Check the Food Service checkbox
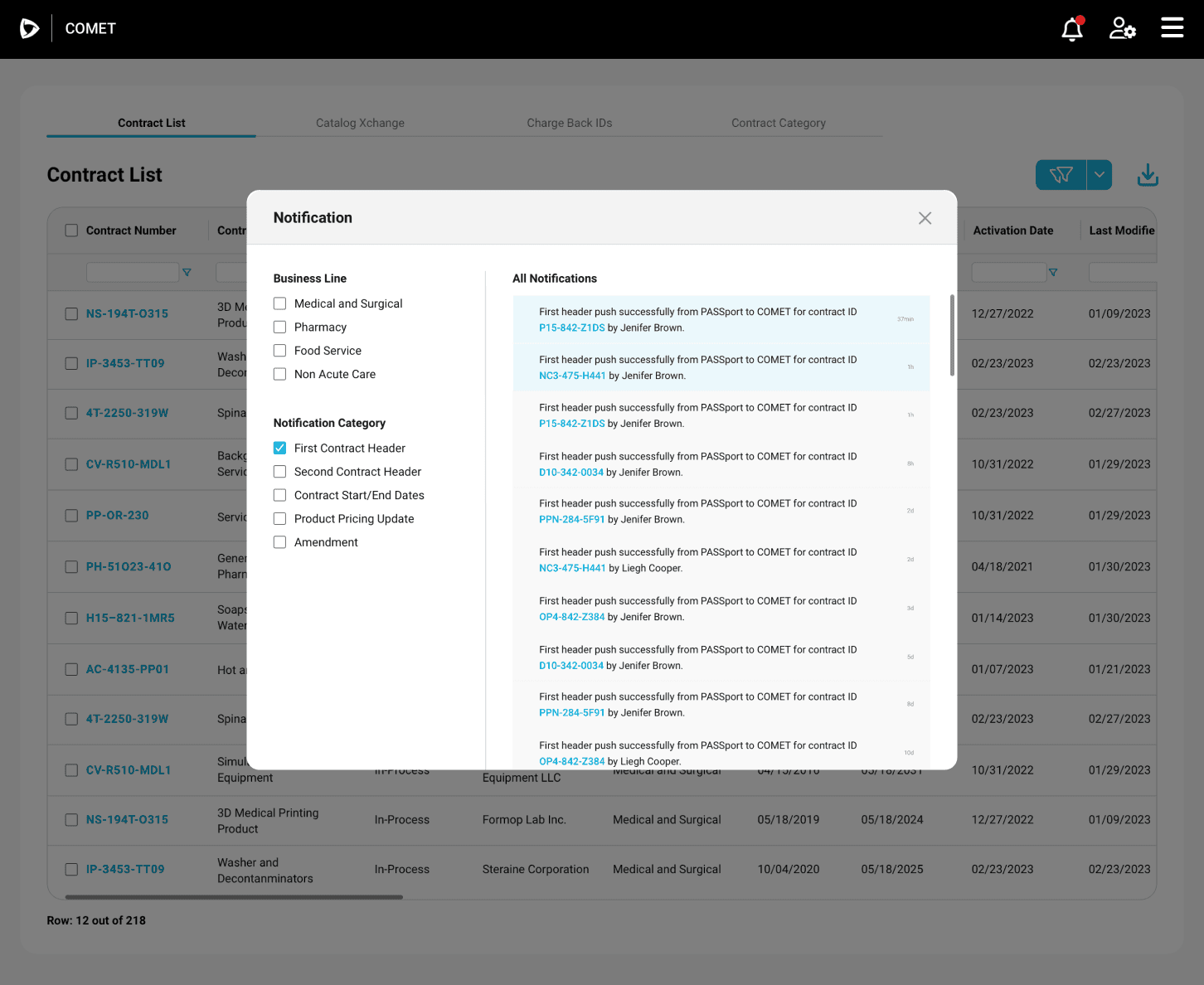1204x985 pixels. (280, 351)
